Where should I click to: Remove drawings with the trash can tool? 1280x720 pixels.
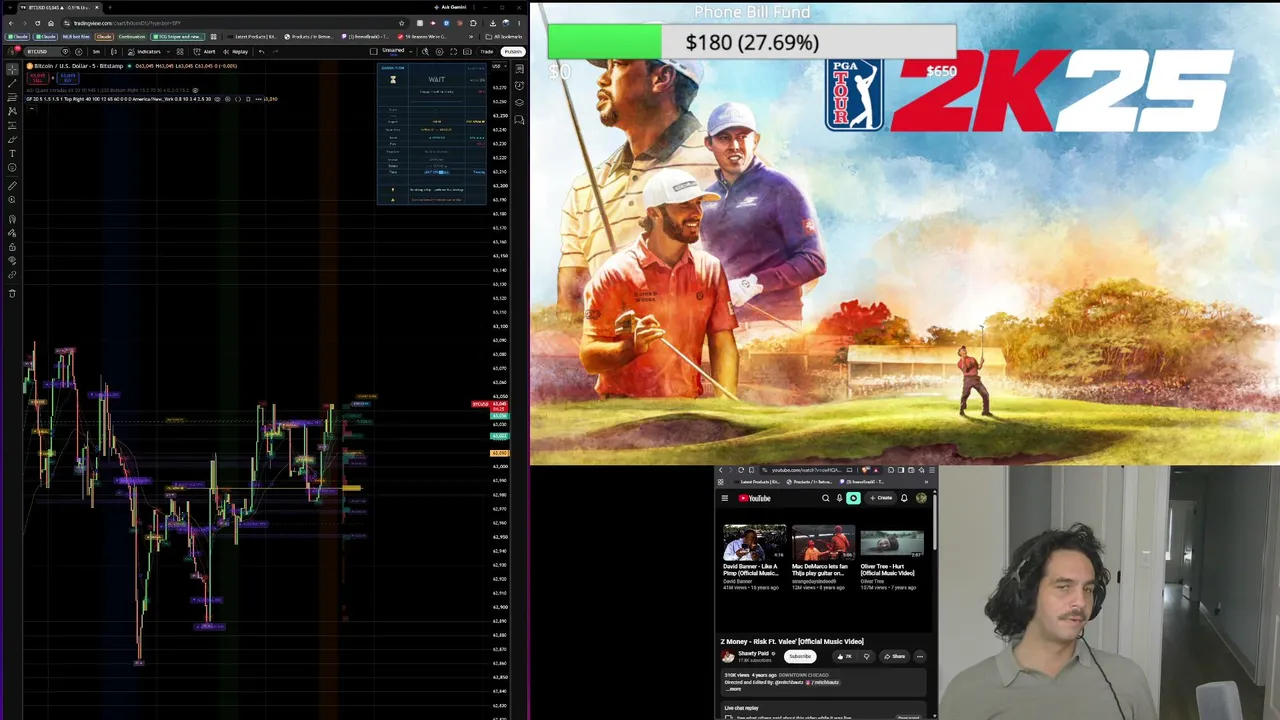coord(12,293)
